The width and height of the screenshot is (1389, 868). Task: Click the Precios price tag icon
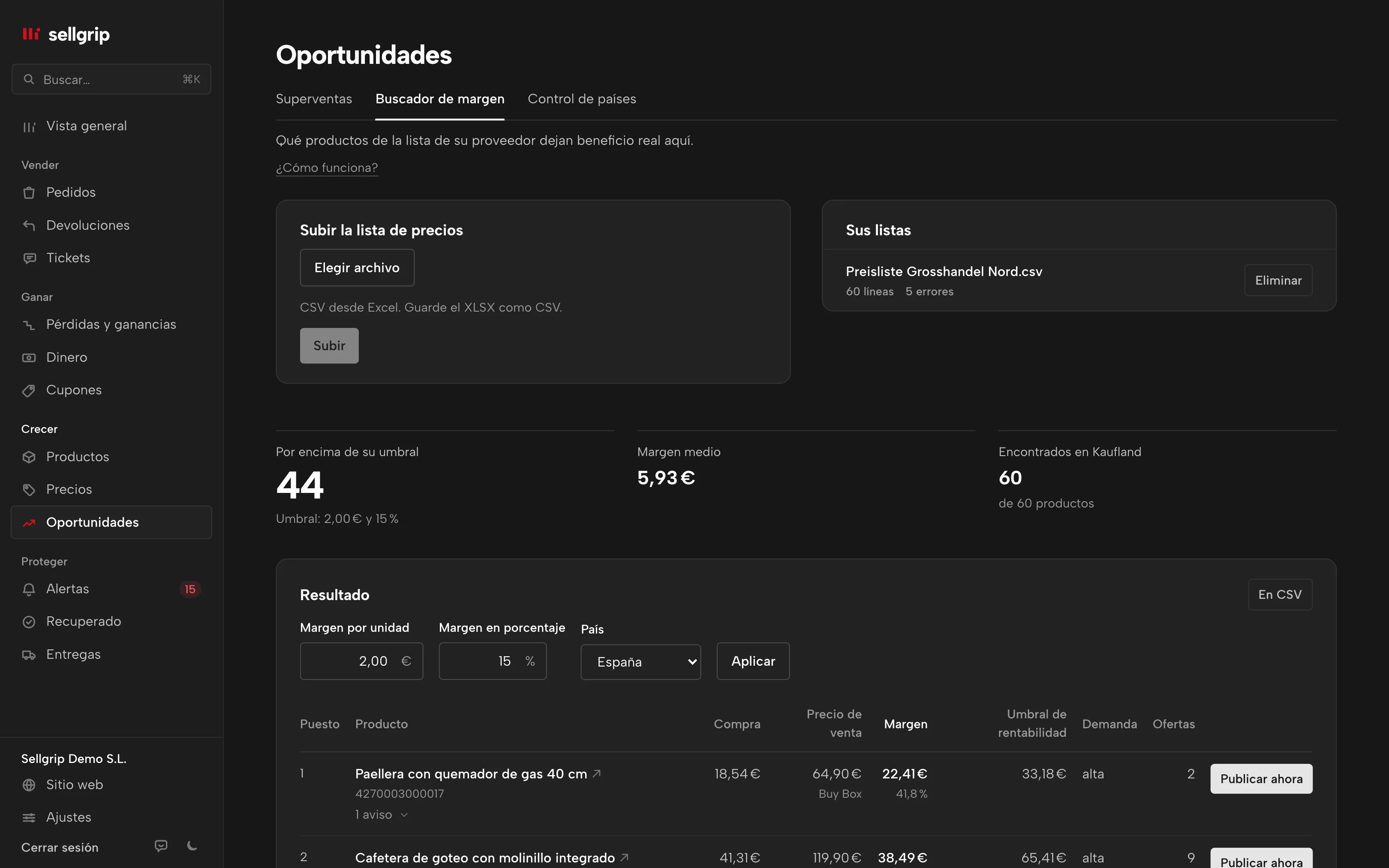click(29, 490)
